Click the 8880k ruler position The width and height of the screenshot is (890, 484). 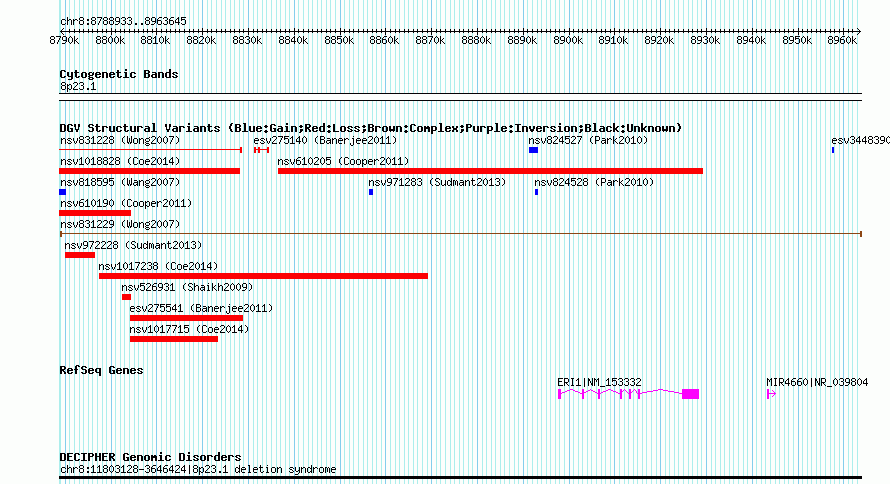click(476, 40)
